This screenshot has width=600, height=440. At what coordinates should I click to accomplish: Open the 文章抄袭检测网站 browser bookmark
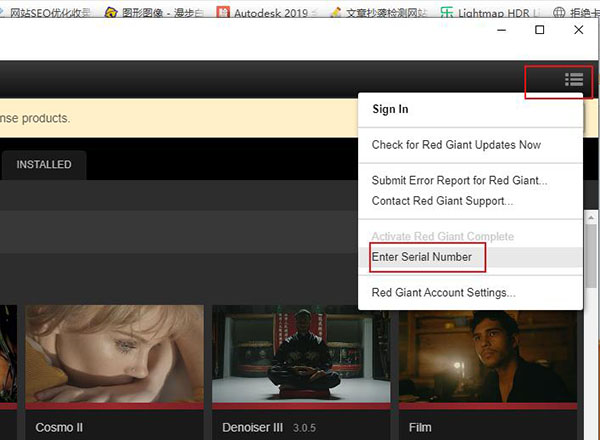pyautogui.click(x=379, y=13)
